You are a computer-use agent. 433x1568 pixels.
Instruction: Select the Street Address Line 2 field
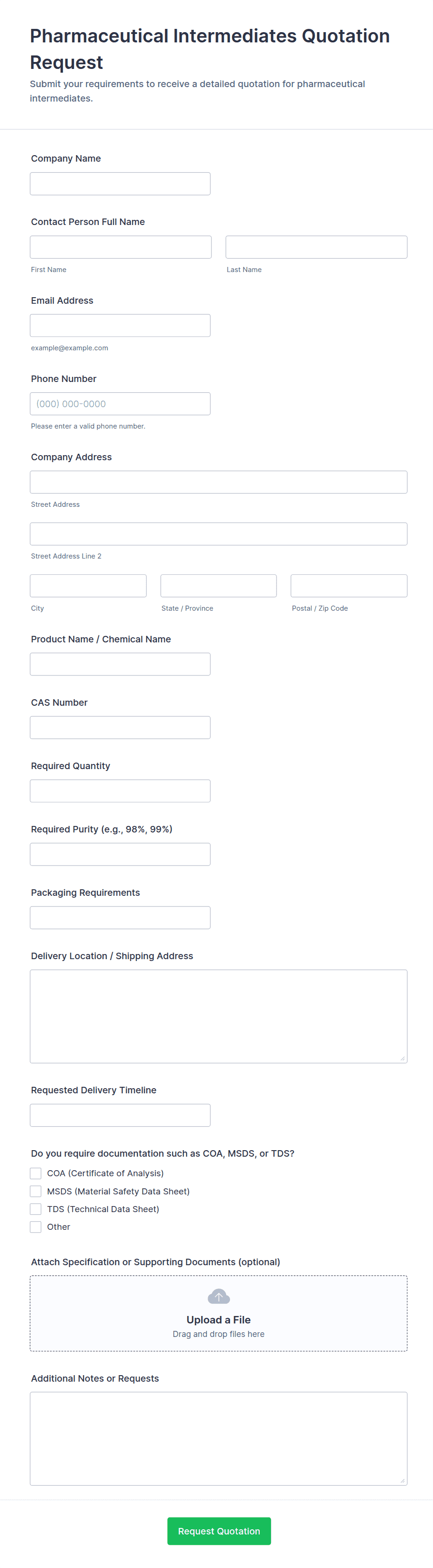click(x=218, y=534)
